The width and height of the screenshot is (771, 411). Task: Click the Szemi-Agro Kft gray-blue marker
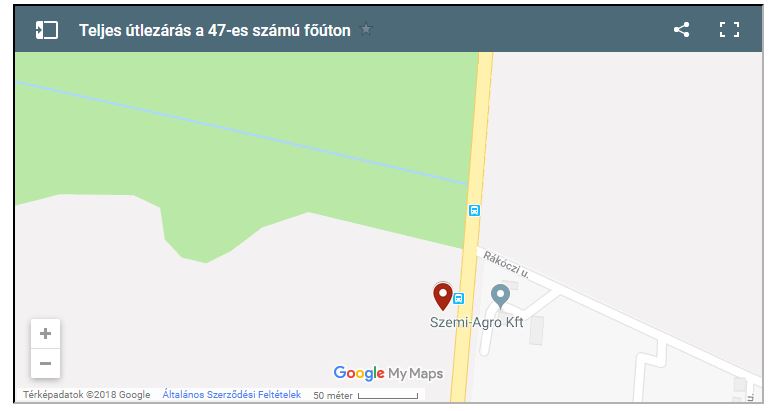pyautogui.click(x=500, y=297)
